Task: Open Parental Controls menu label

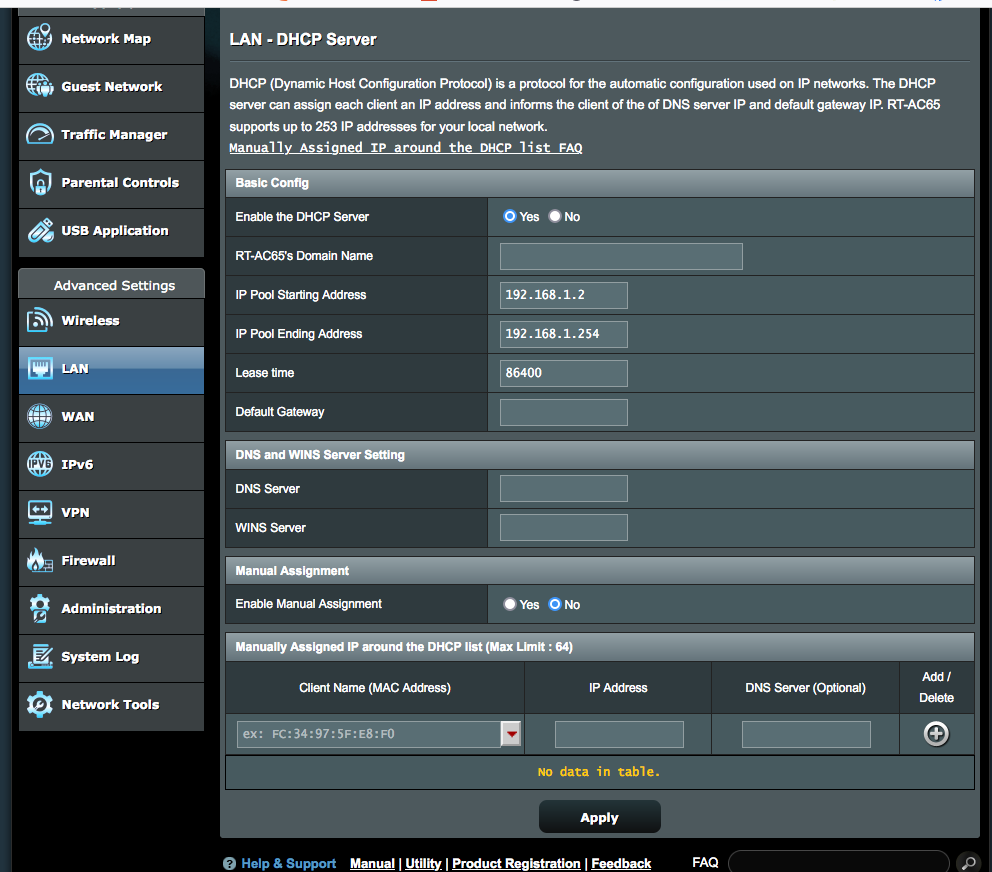Action: point(120,183)
